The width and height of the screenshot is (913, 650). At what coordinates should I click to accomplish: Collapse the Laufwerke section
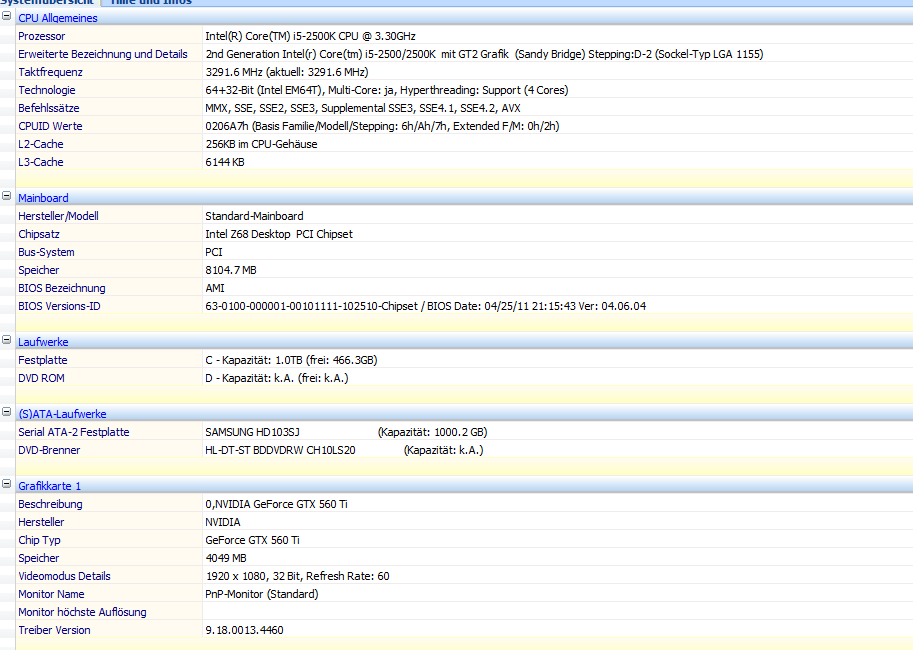tap(6, 340)
